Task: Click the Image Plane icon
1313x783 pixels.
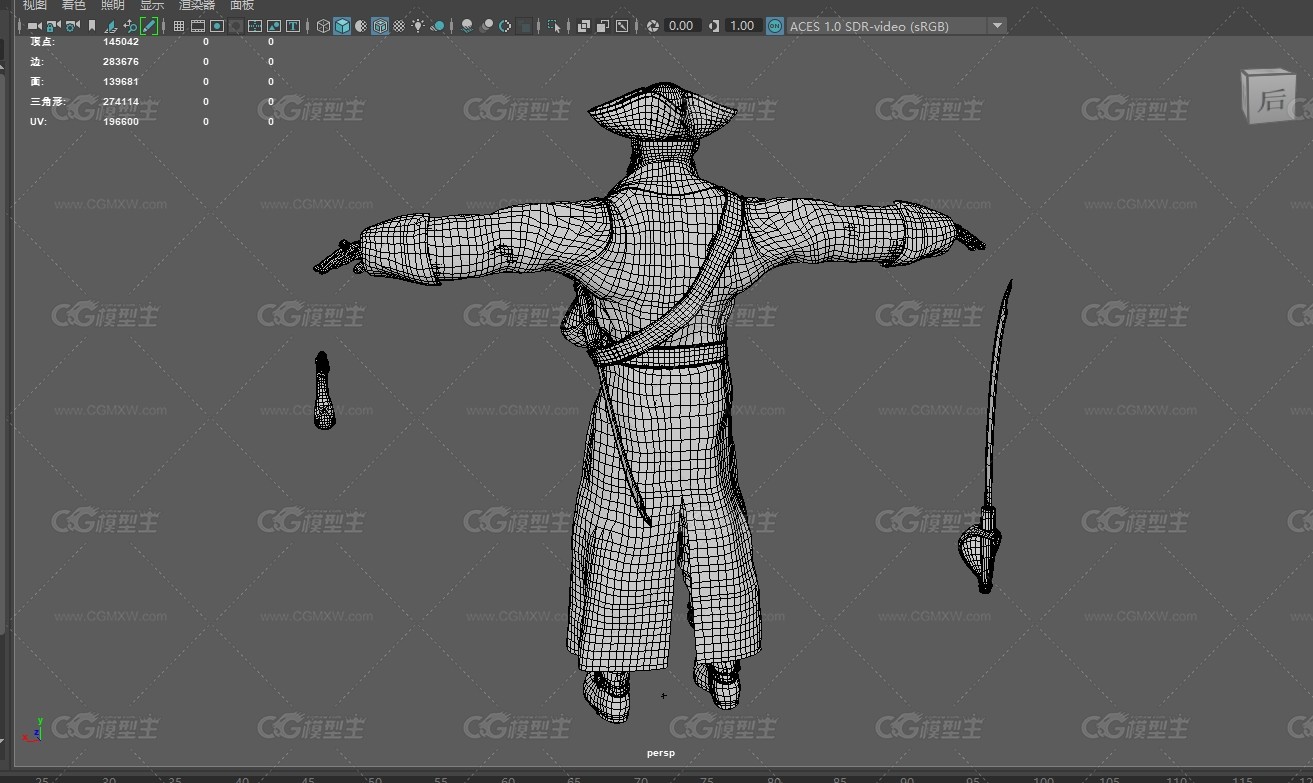Action: click(x=111, y=26)
